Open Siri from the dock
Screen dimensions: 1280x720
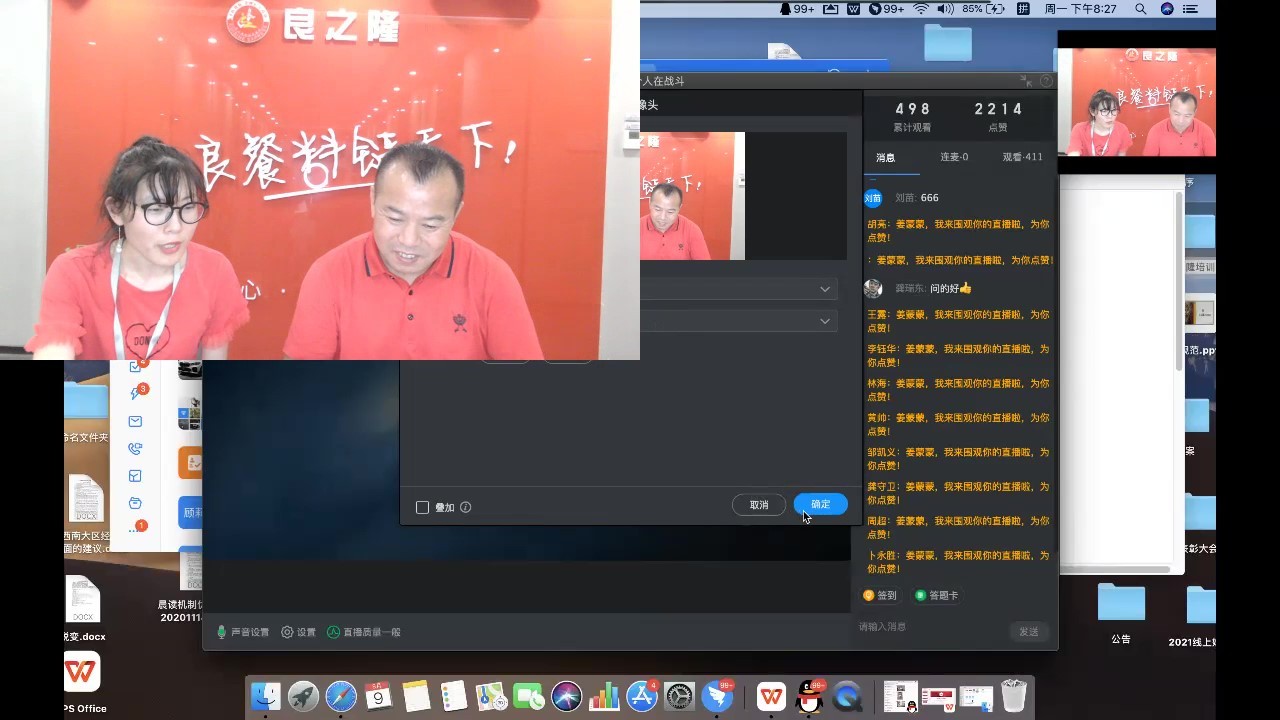click(x=567, y=696)
